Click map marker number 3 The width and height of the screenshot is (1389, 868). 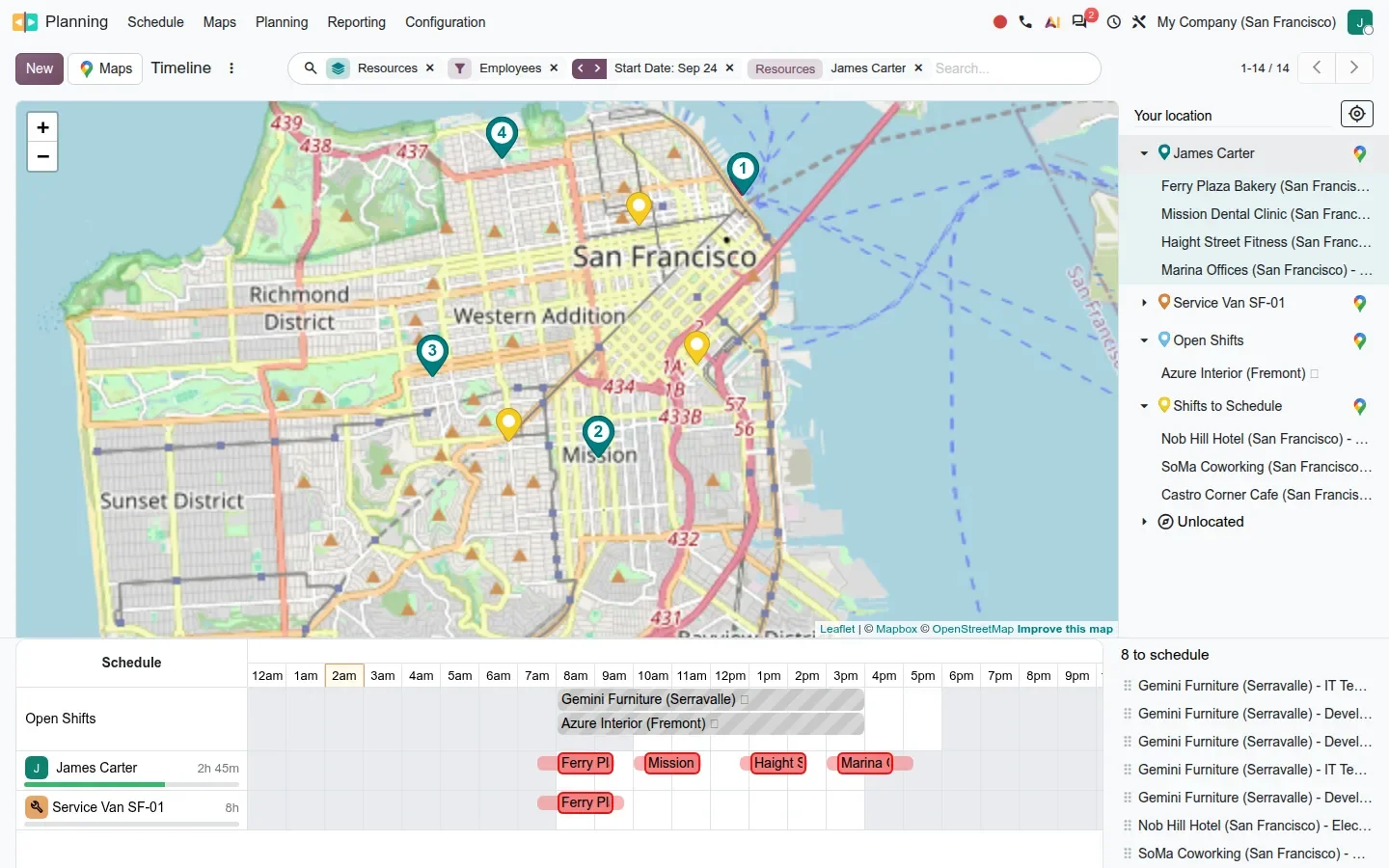coord(432,354)
